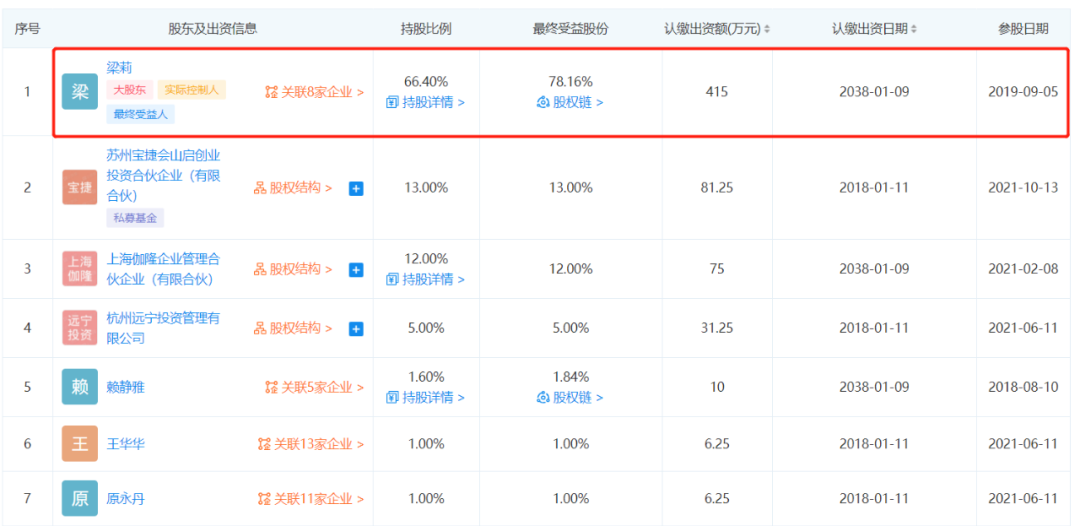Select the 415 capital amount cell
The width and height of the screenshot is (1080, 526).
(x=717, y=92)
